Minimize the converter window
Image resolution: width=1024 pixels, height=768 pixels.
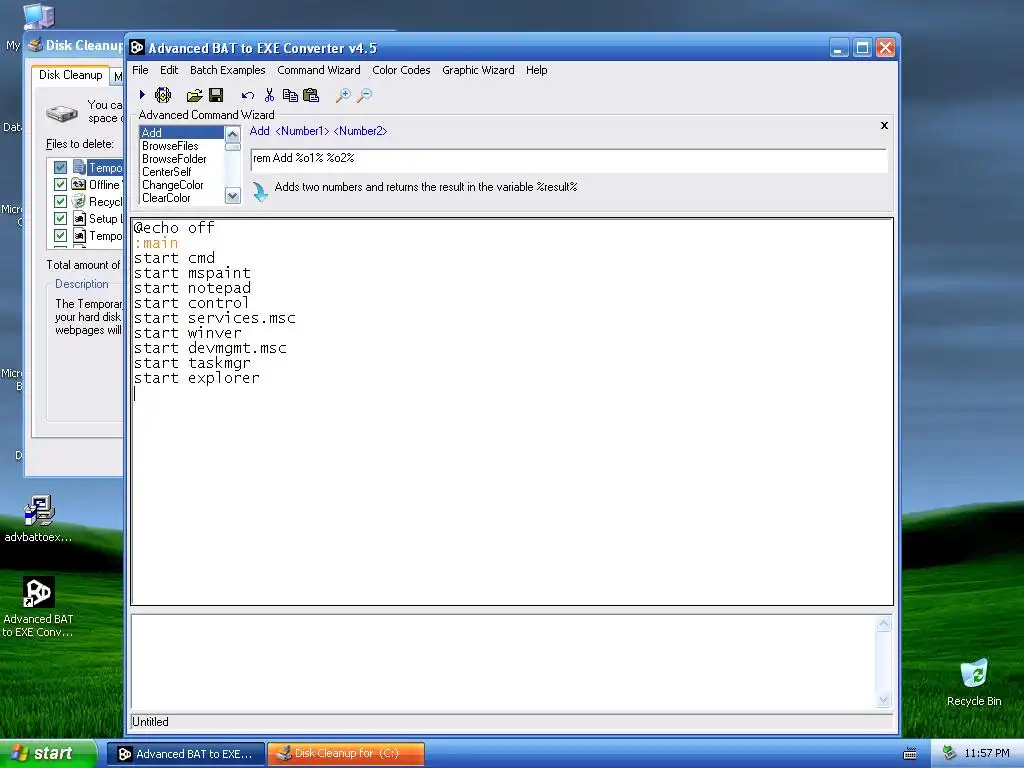[x=839, y=48]
